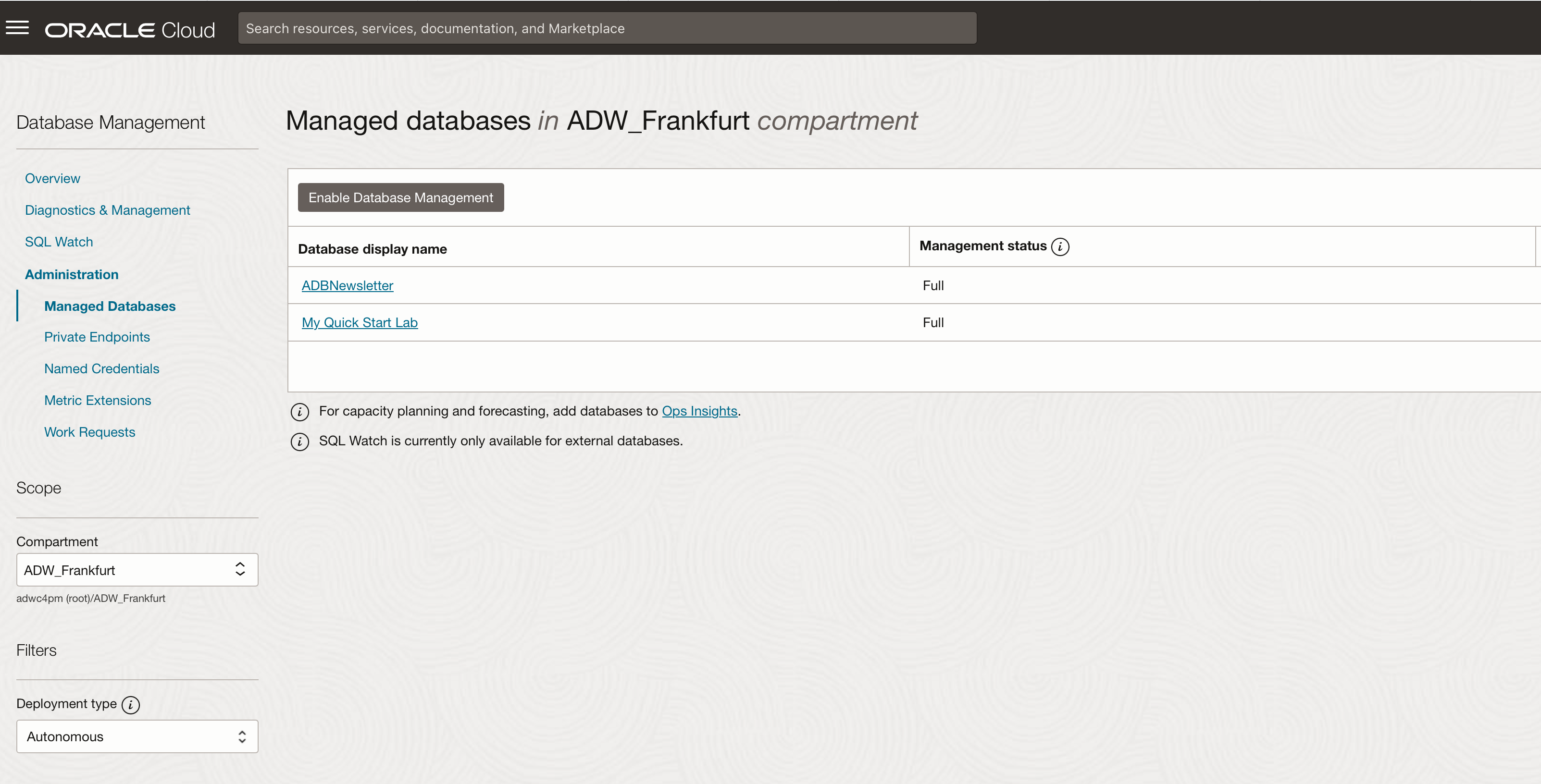Open the Deployment type Autonomous dropdown

137,736
